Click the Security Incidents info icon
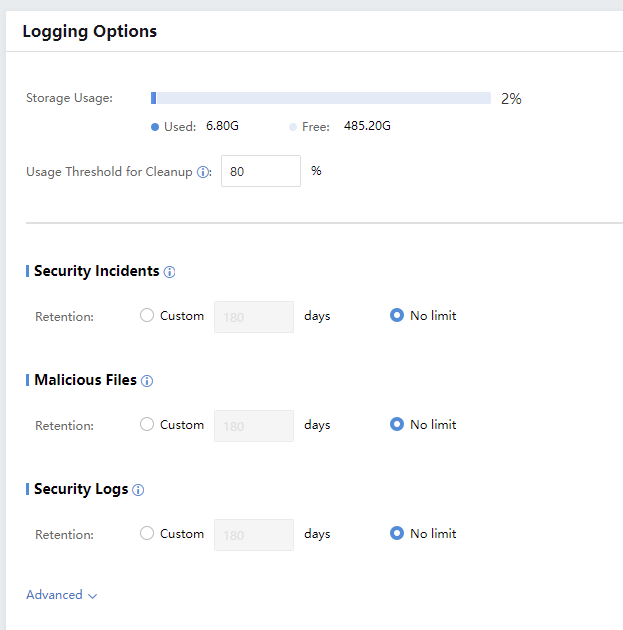This screenshot has height=630, width=623. pos(169,272)
